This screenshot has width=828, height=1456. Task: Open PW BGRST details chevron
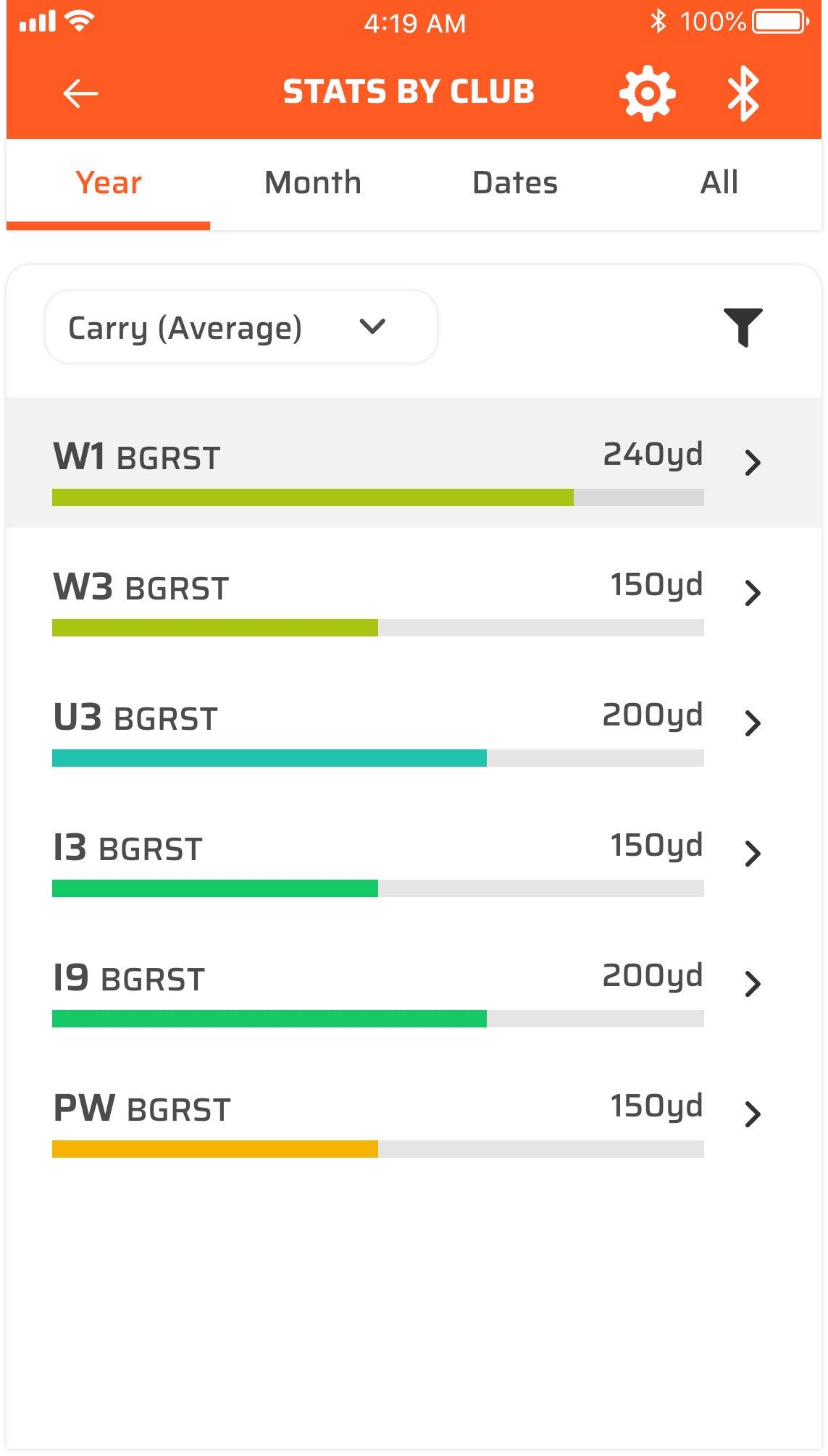753,1114
